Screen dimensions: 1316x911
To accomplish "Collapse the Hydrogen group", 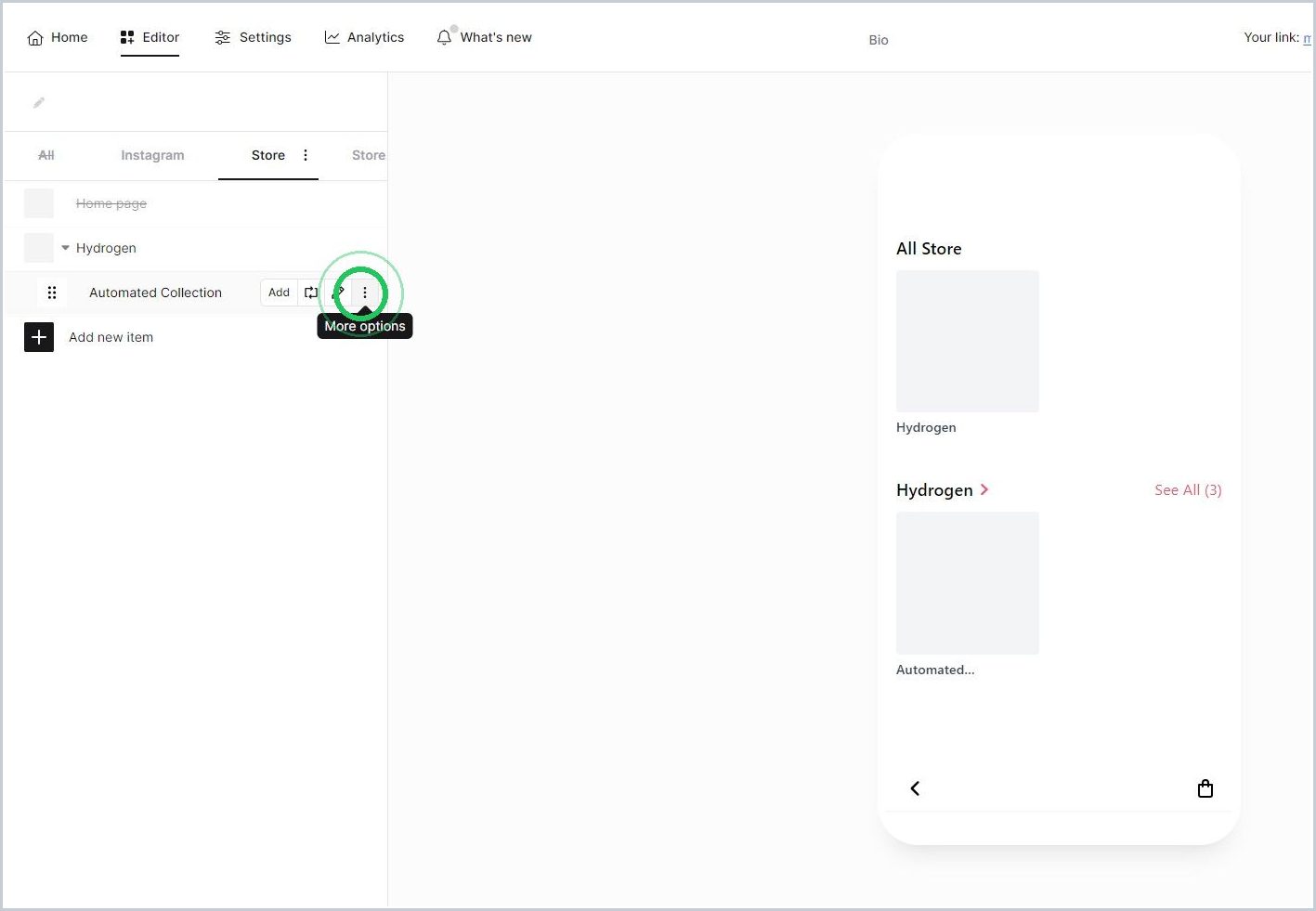I will (65, 248).
